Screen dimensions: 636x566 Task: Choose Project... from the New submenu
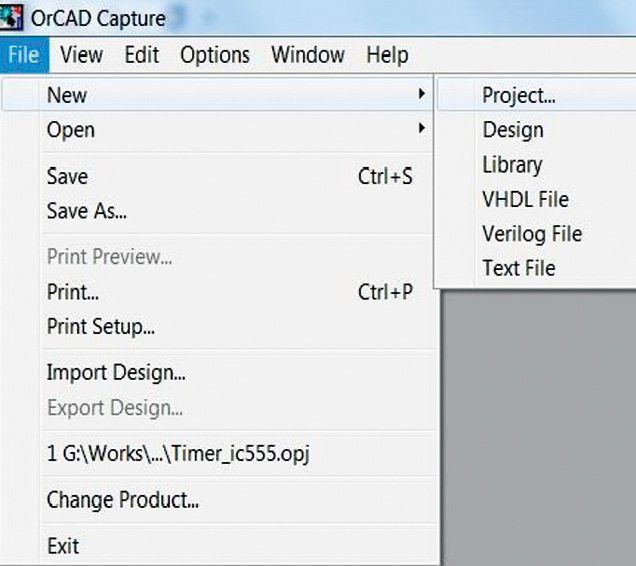click(x=519, y=96)
